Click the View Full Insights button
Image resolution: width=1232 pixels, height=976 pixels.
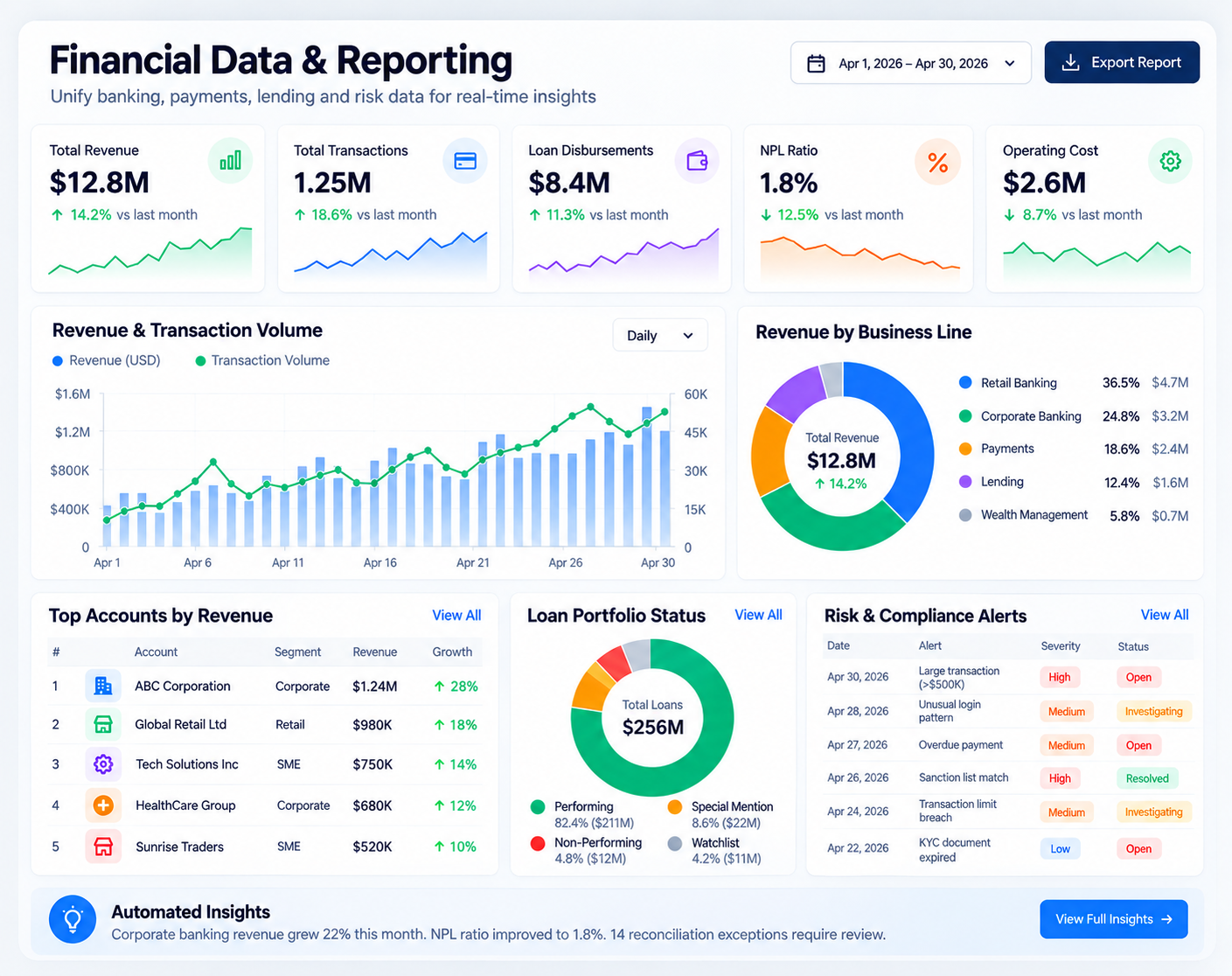coord(1113,919)
